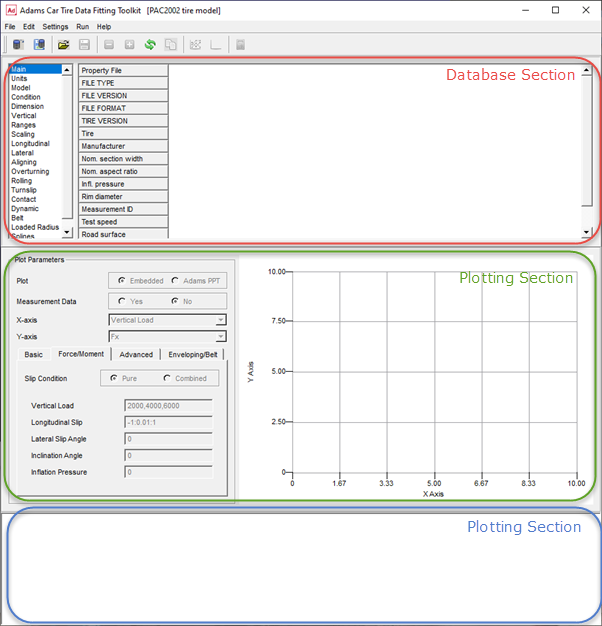Click the tire database icon in toolbar
602x626 pixels.
tap(18, 45)
